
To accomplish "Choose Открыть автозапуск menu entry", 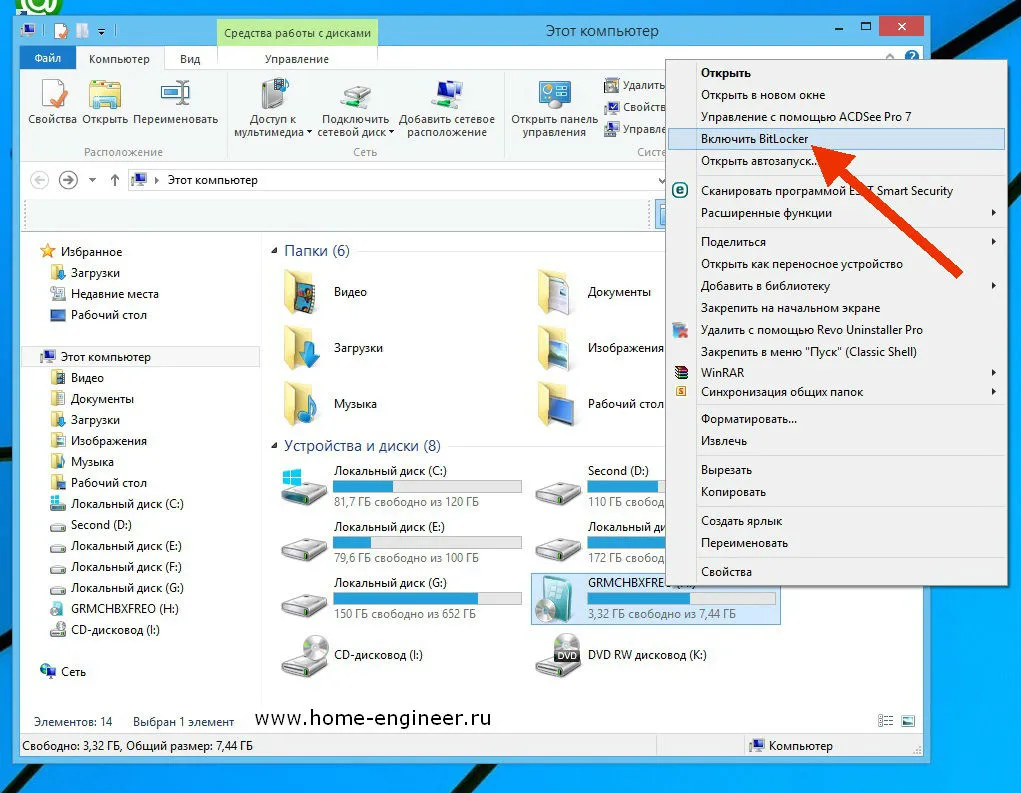I will coord(837,161).
